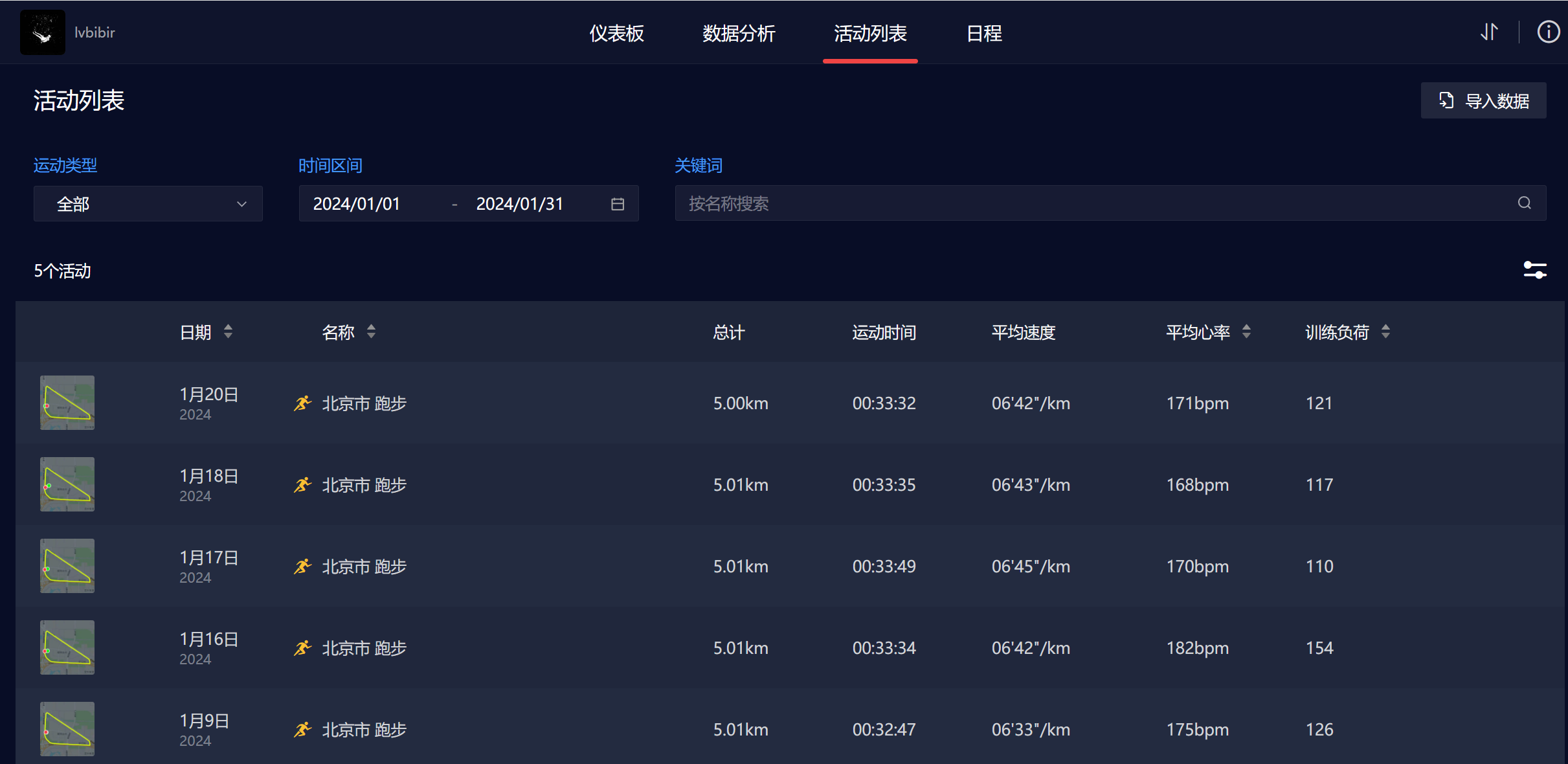Open the start date 2024/01/01 picker
The height and width of the screenshot is (764, 1568).
[357, 204]
